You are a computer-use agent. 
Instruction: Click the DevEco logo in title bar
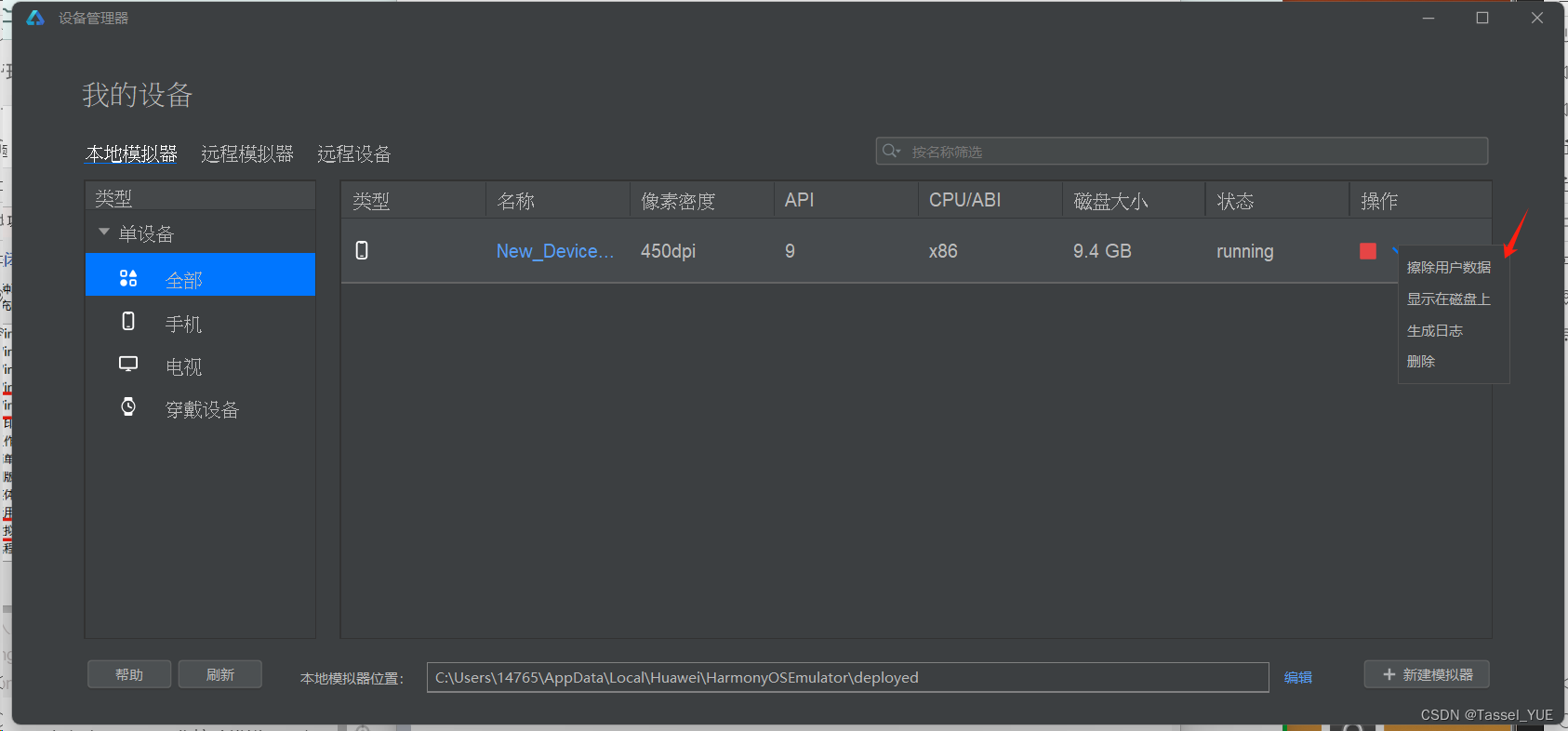[35, 18]
